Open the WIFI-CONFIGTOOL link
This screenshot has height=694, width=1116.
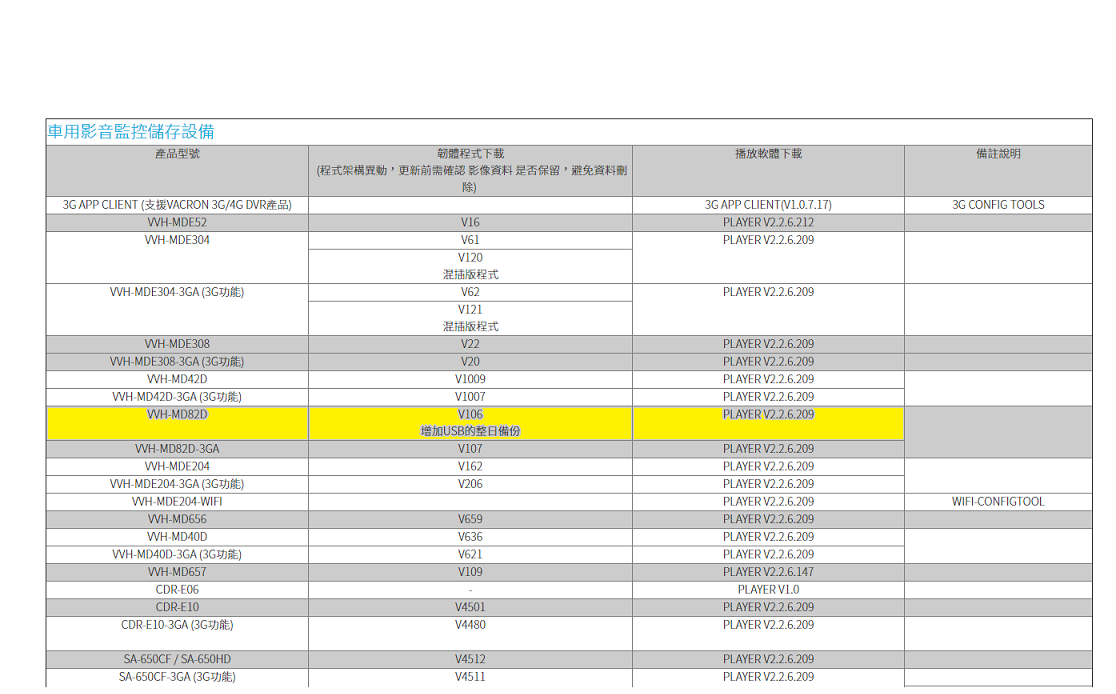(x=998, y=502)
